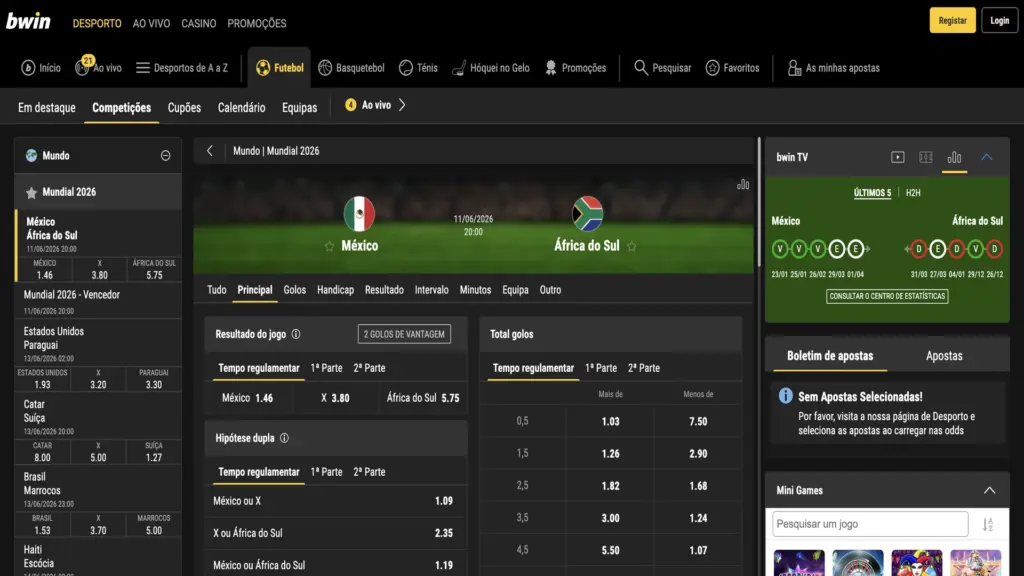Open Ao vivo with 21 badge
This screenshot has width=1024, height=576.
[98, 67]
